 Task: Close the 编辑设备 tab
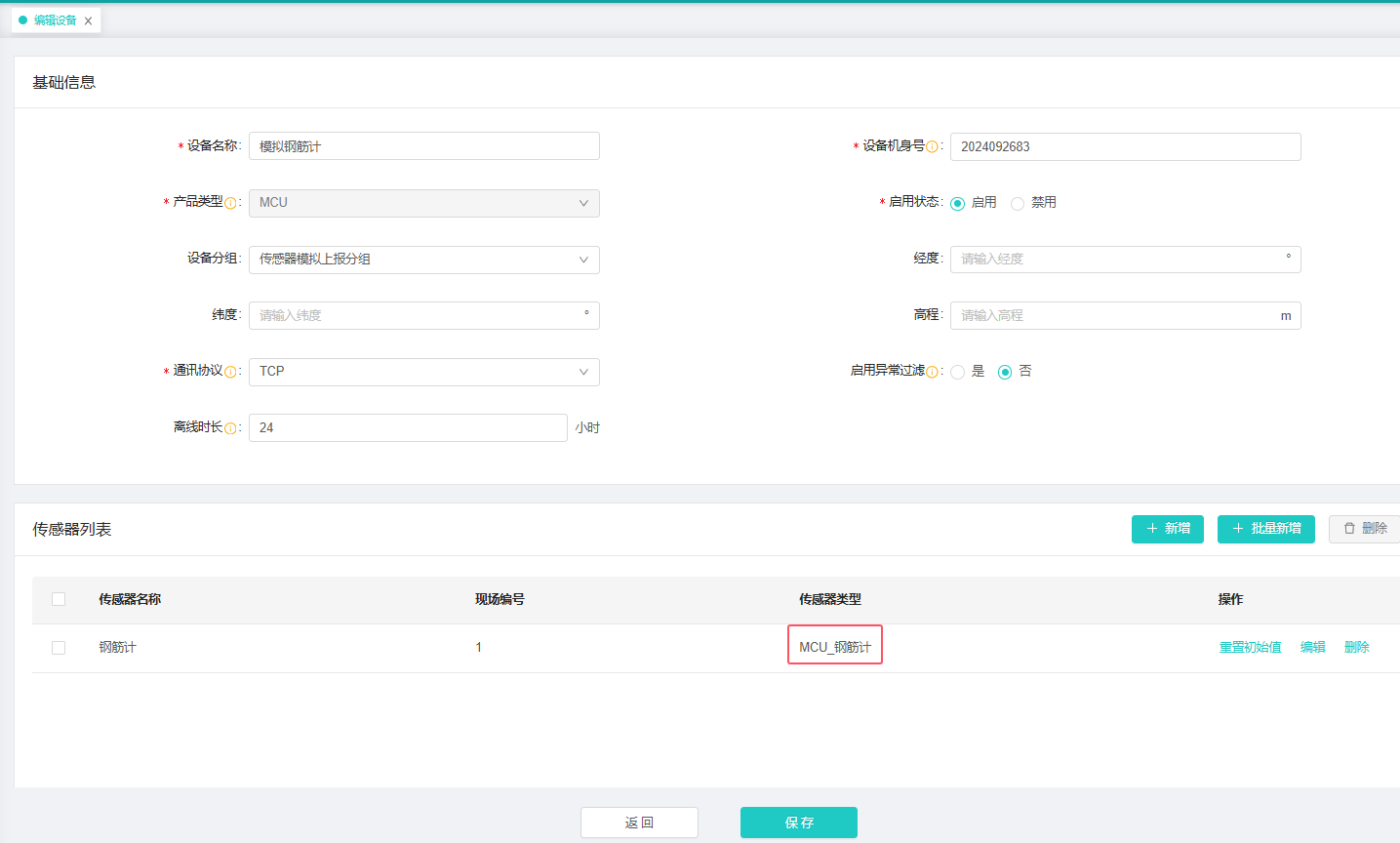pyautogui.click(x=88, y=20)
